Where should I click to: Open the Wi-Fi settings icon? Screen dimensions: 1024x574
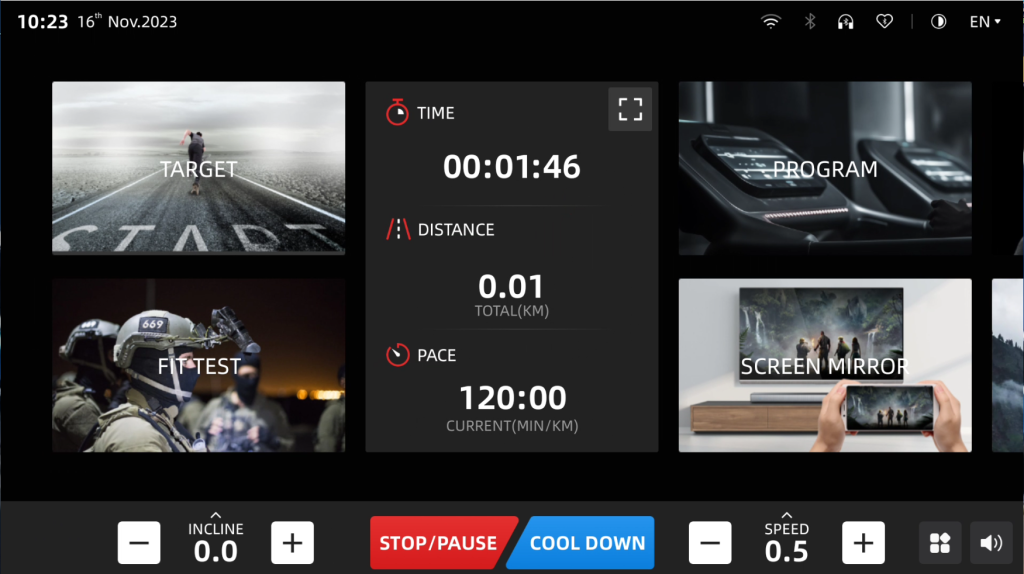(771, 22)
